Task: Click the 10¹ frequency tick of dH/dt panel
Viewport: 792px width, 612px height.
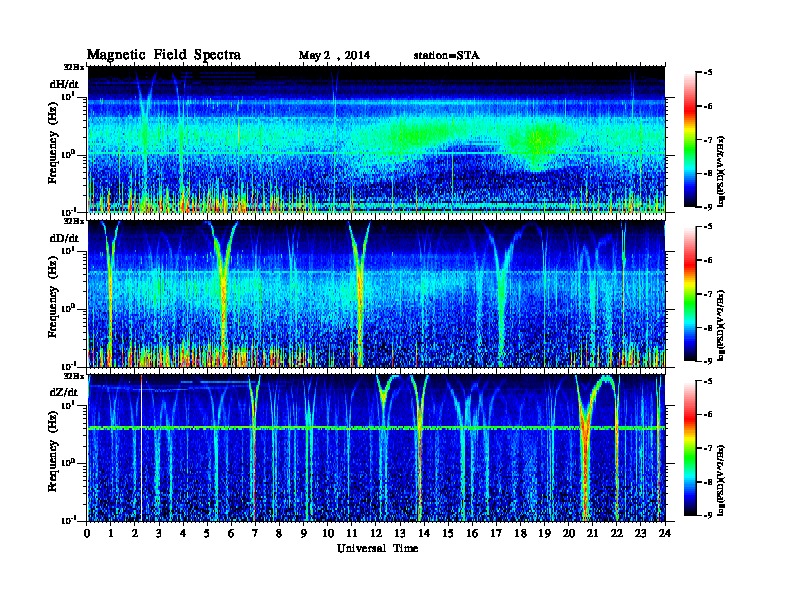Action: [x=69, y=96]
